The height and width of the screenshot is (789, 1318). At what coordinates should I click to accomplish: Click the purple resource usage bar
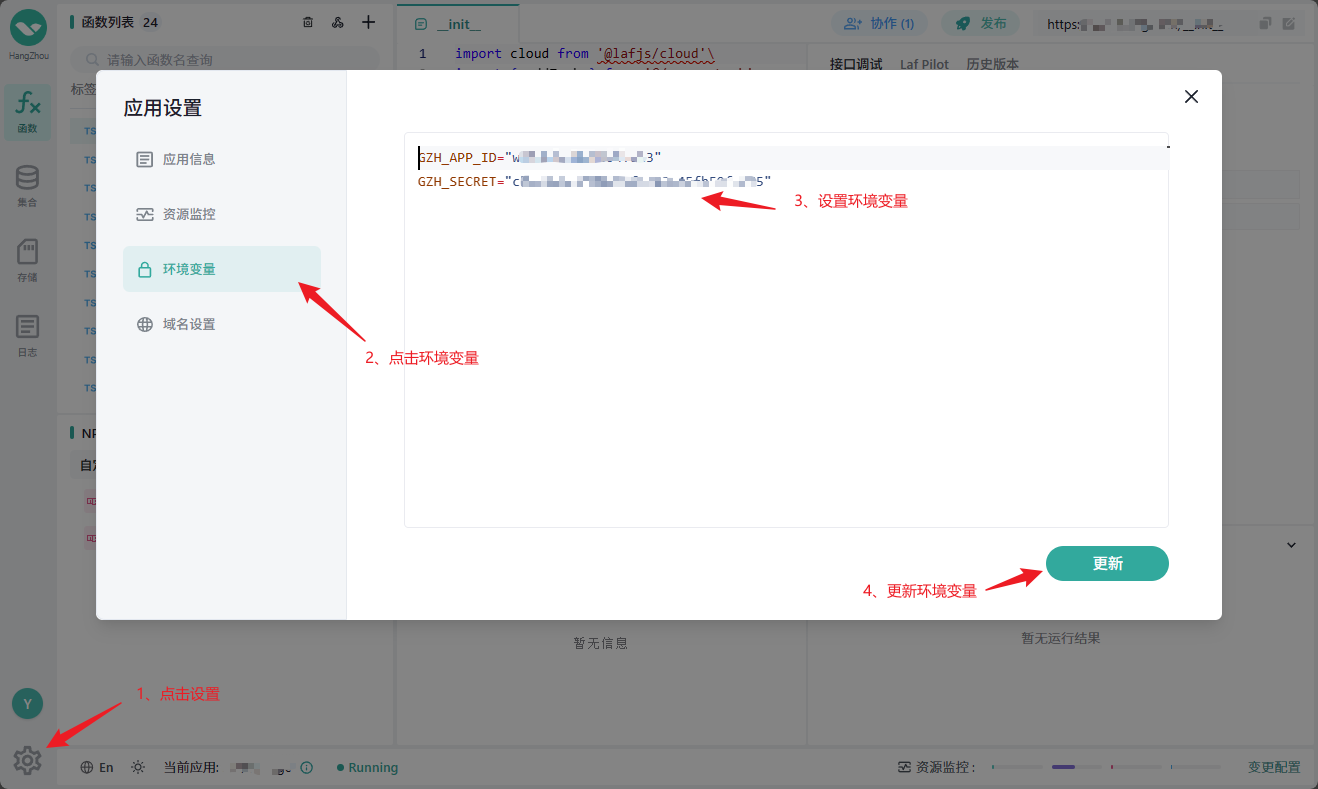1063,767
